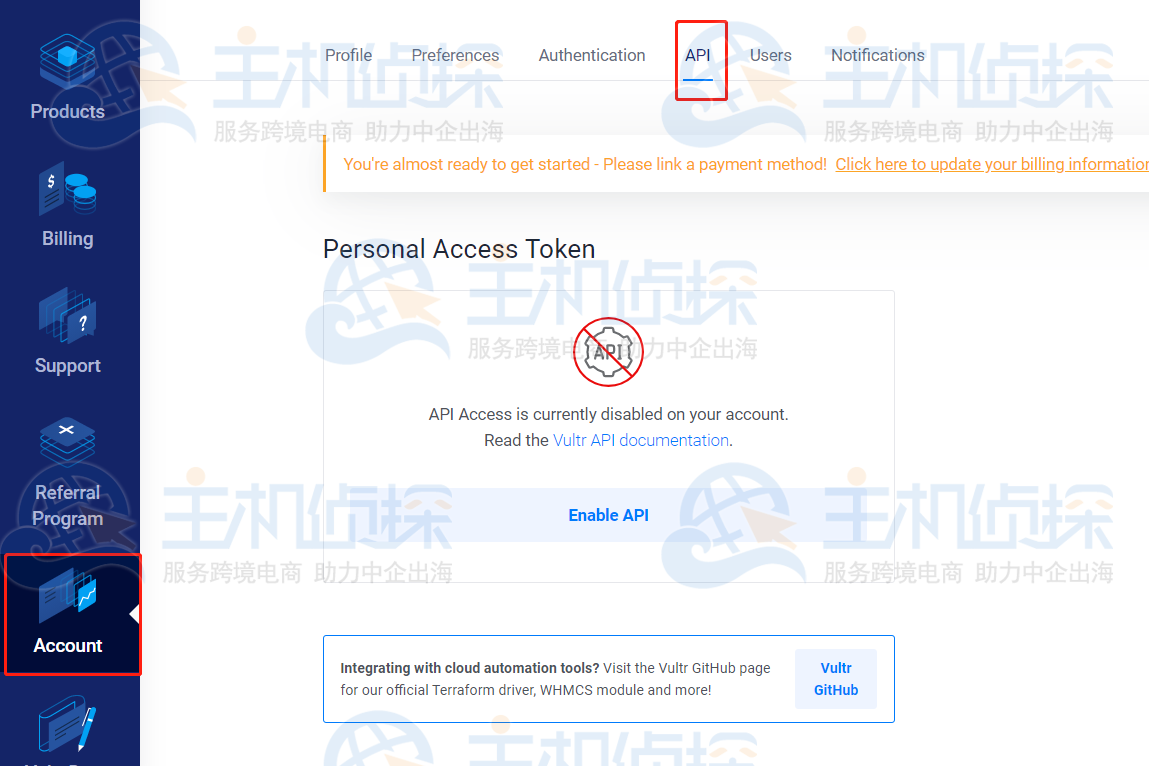Select the Account sidebar icon
Screen dimensions: 1149x766
[x=67, y=594]
